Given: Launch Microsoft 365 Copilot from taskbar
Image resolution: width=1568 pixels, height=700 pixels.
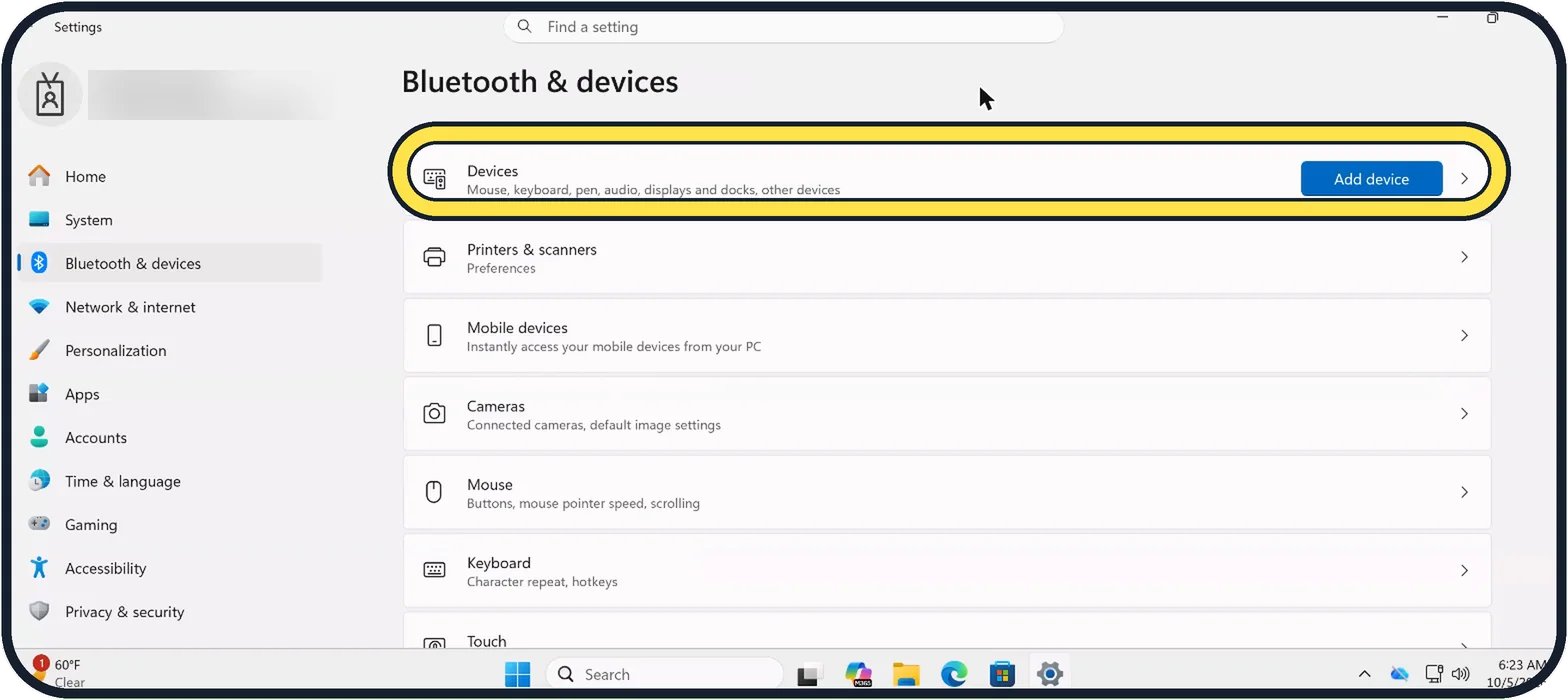Looking at the screenshot, I should [x=858, y=675].
